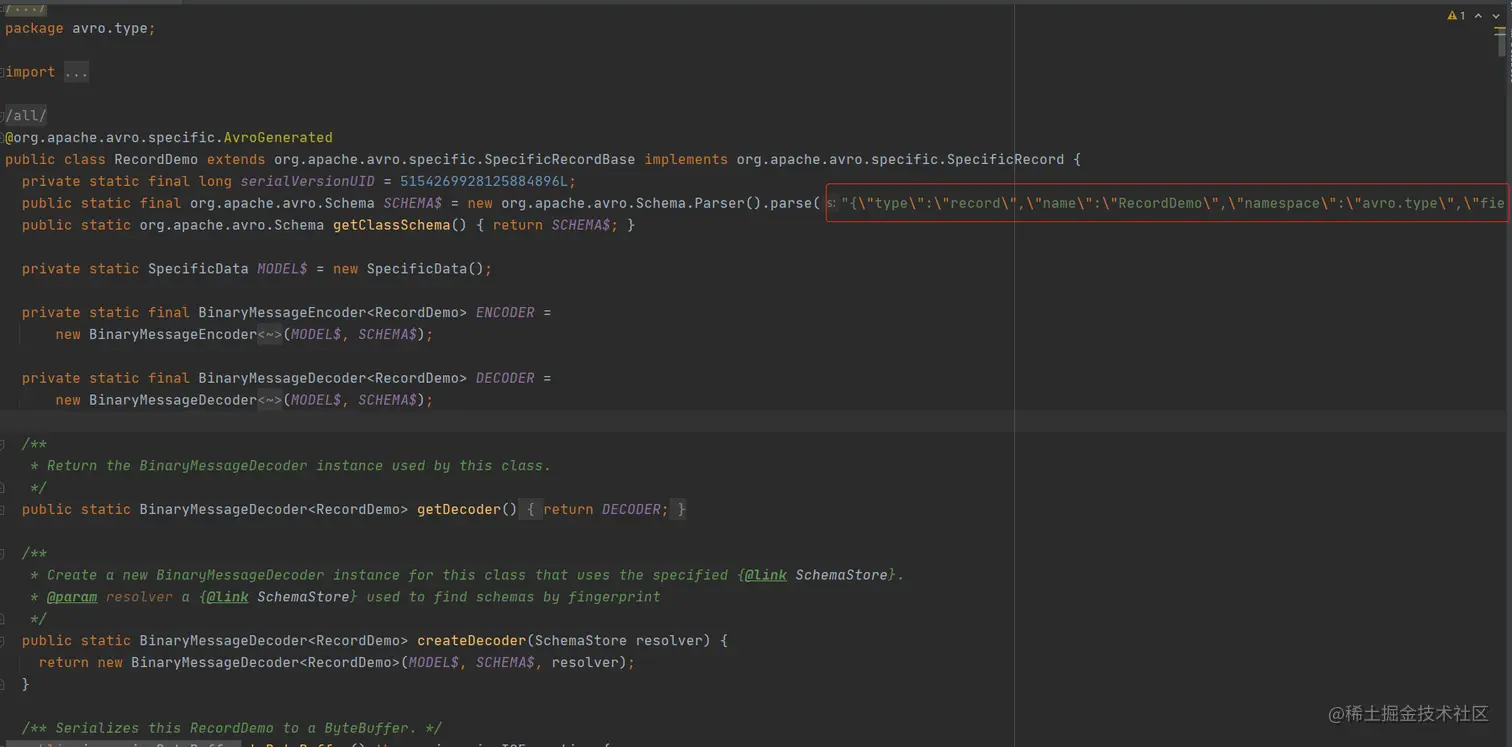1512x747 pixels.
Task: Click @link in the resolver param line
Action: pos(228,597)
